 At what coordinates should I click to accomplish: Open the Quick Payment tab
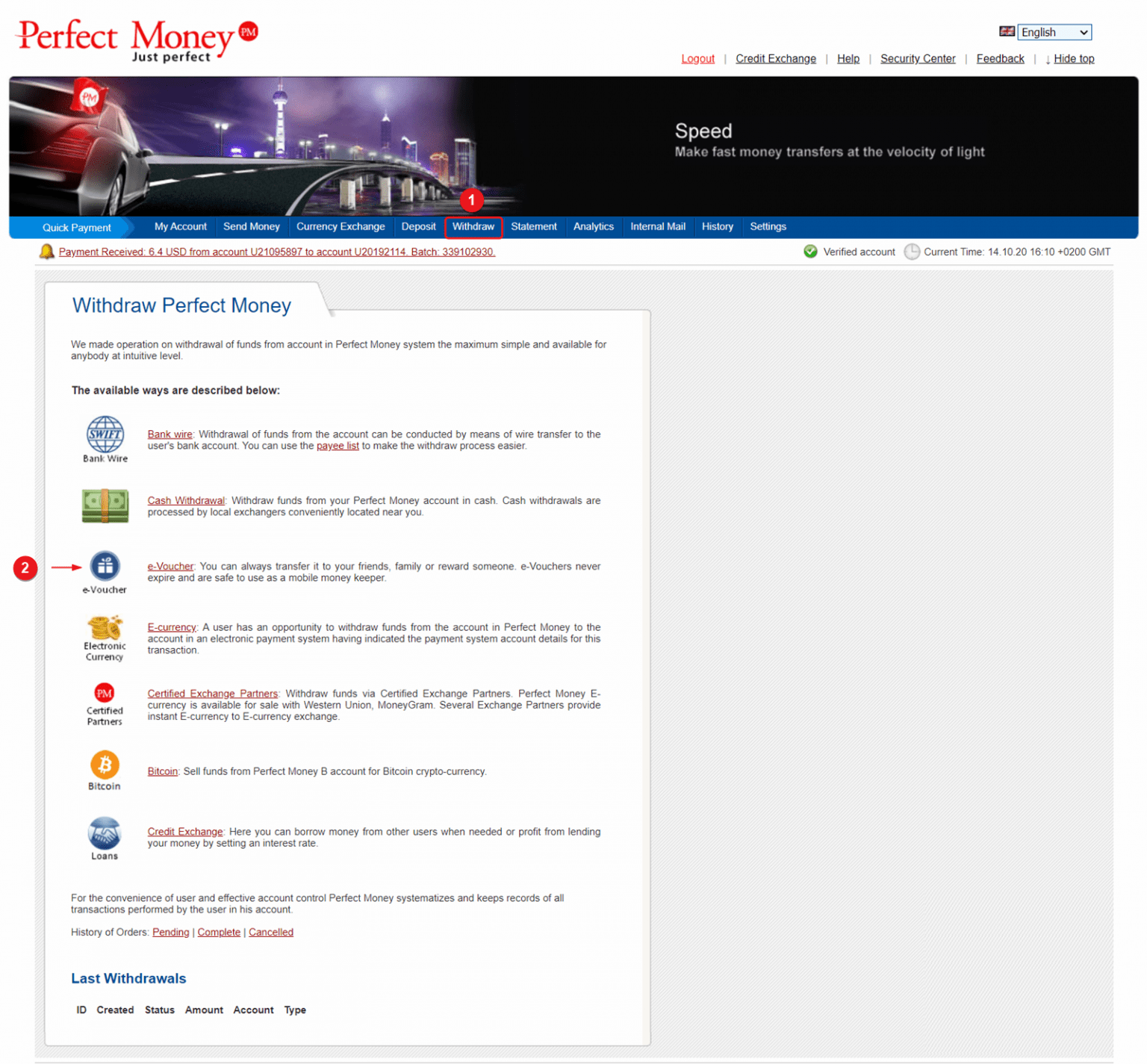(76, 228)
